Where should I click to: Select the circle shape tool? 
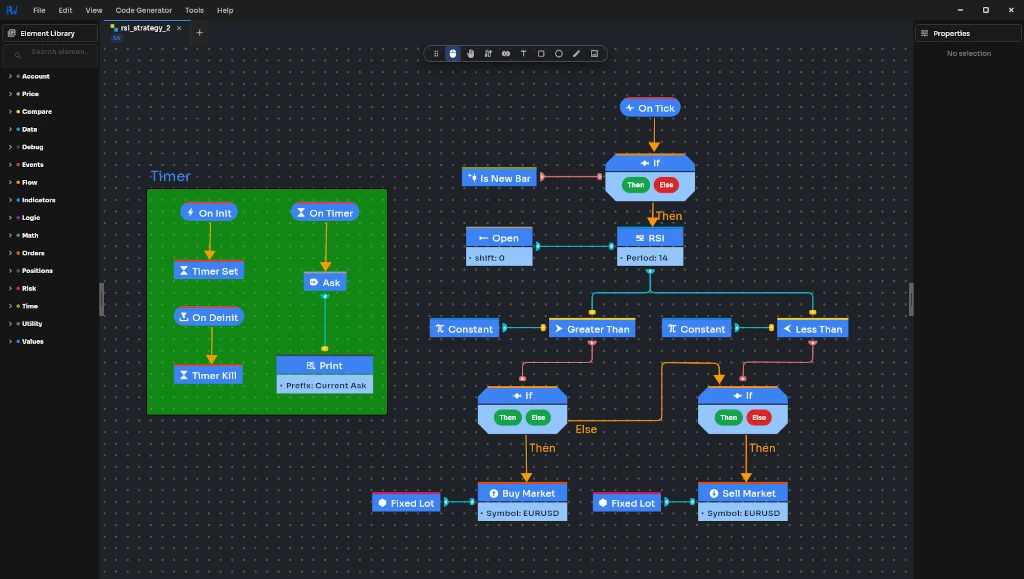pyautogui.click(x=558, y=54)
